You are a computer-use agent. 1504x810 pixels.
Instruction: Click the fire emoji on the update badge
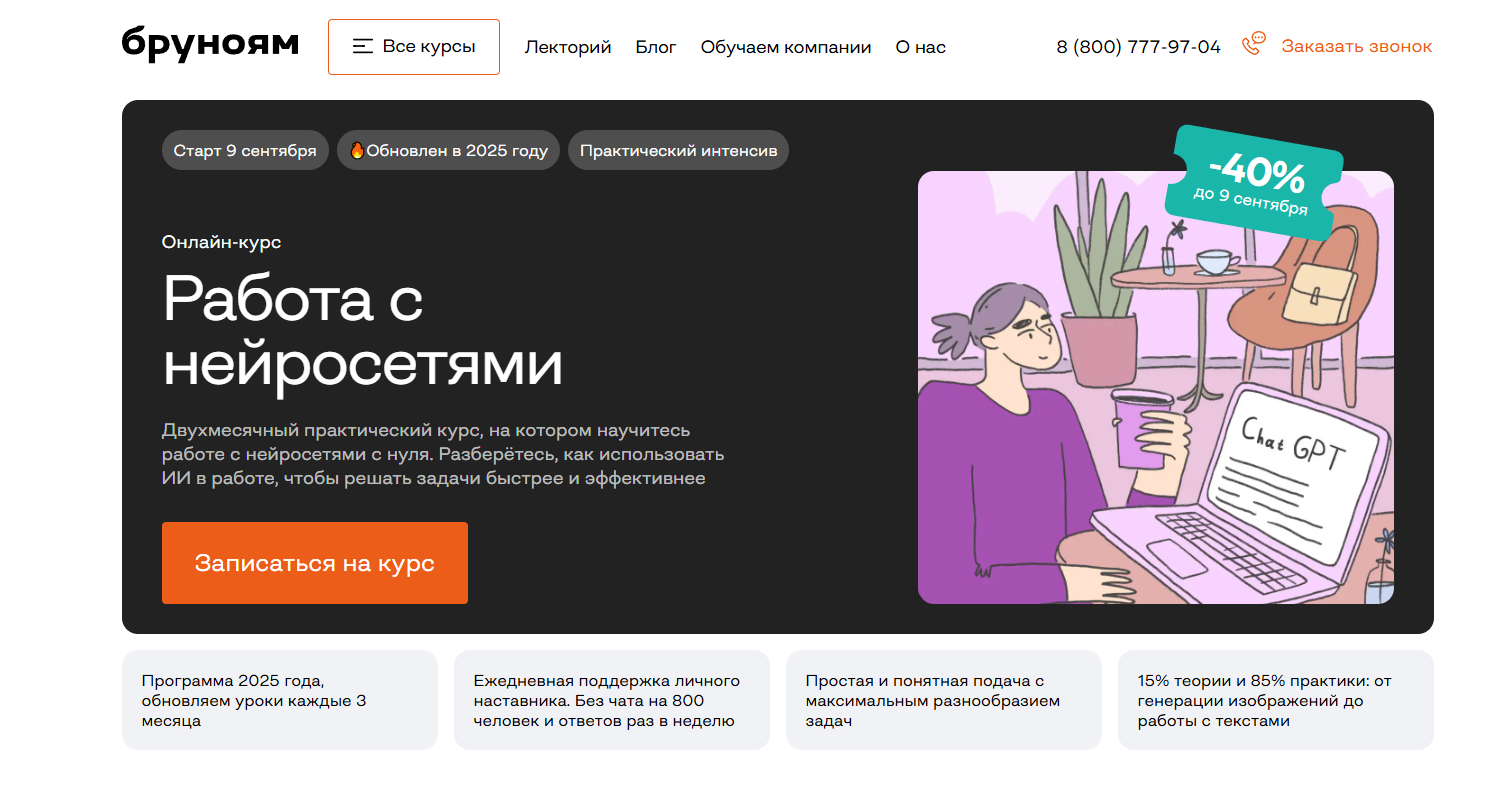356,151
